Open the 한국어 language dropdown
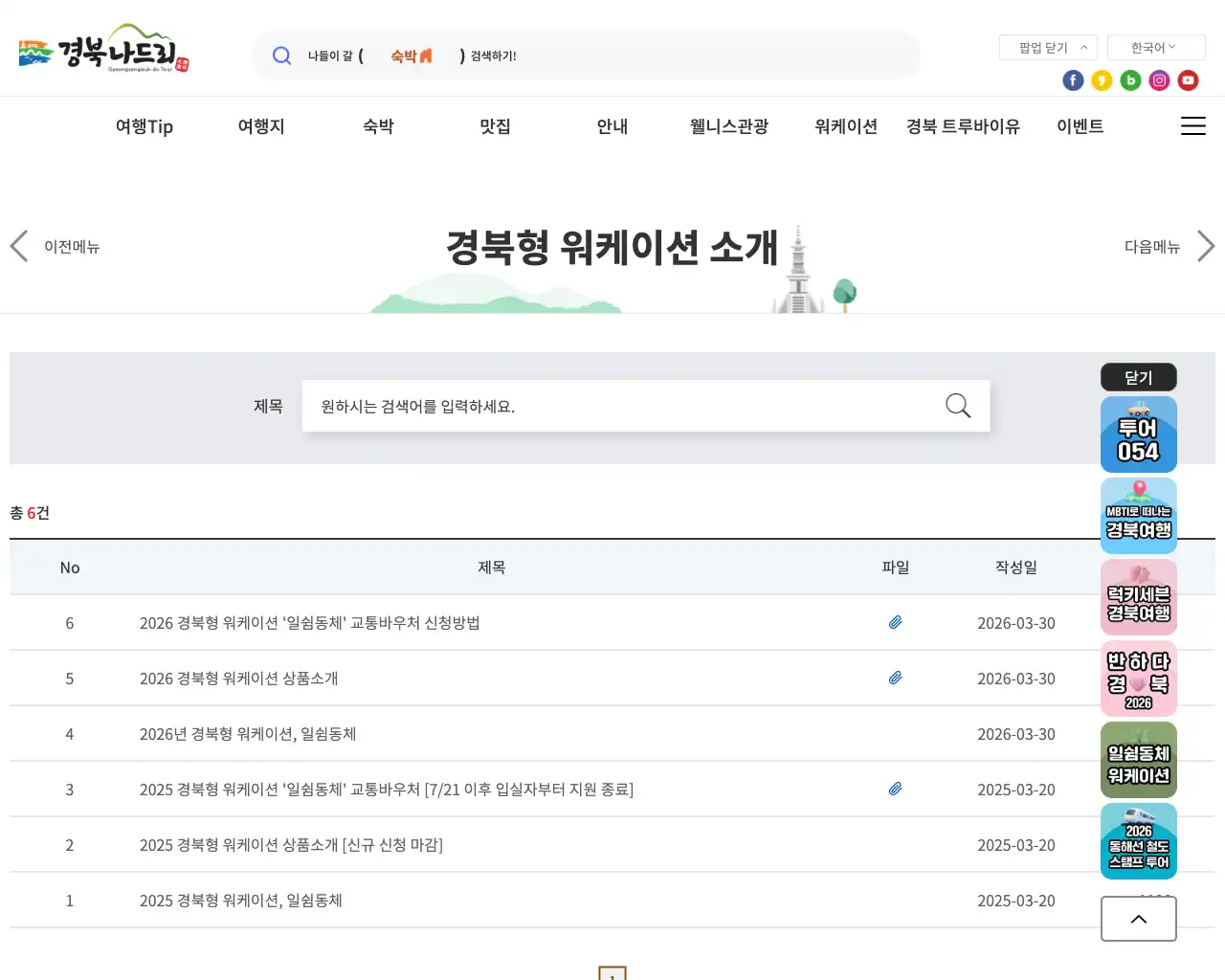This screenshot has height=980, width=1225. (x=1156, y=47)
